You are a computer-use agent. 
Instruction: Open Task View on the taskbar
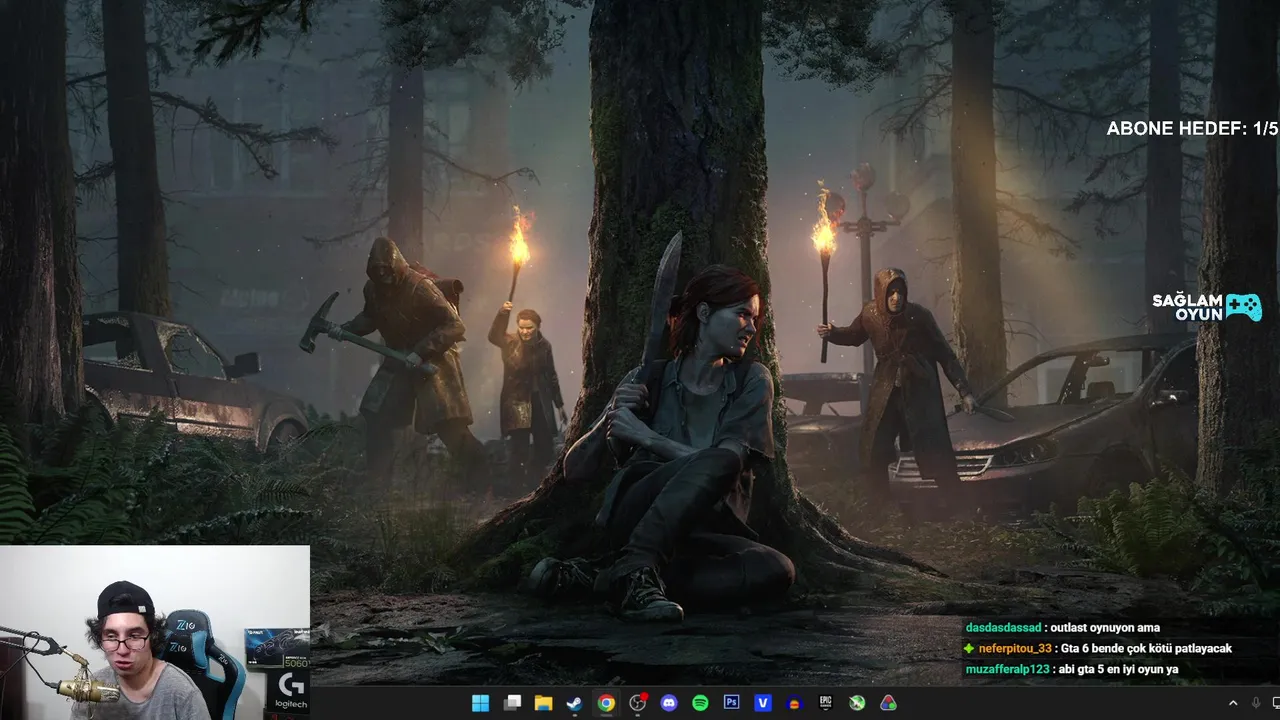(x=512, y=703)
